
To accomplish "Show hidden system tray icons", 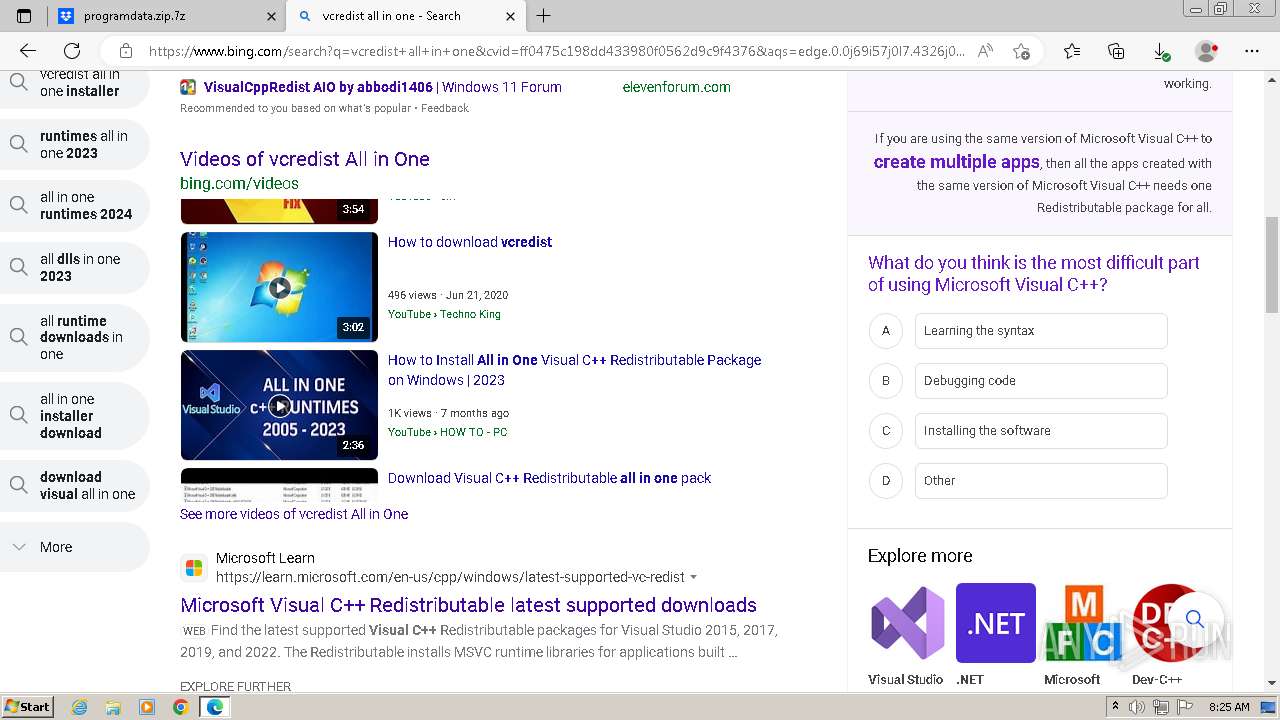I will pyautogui.click(x=1116, y=707).
